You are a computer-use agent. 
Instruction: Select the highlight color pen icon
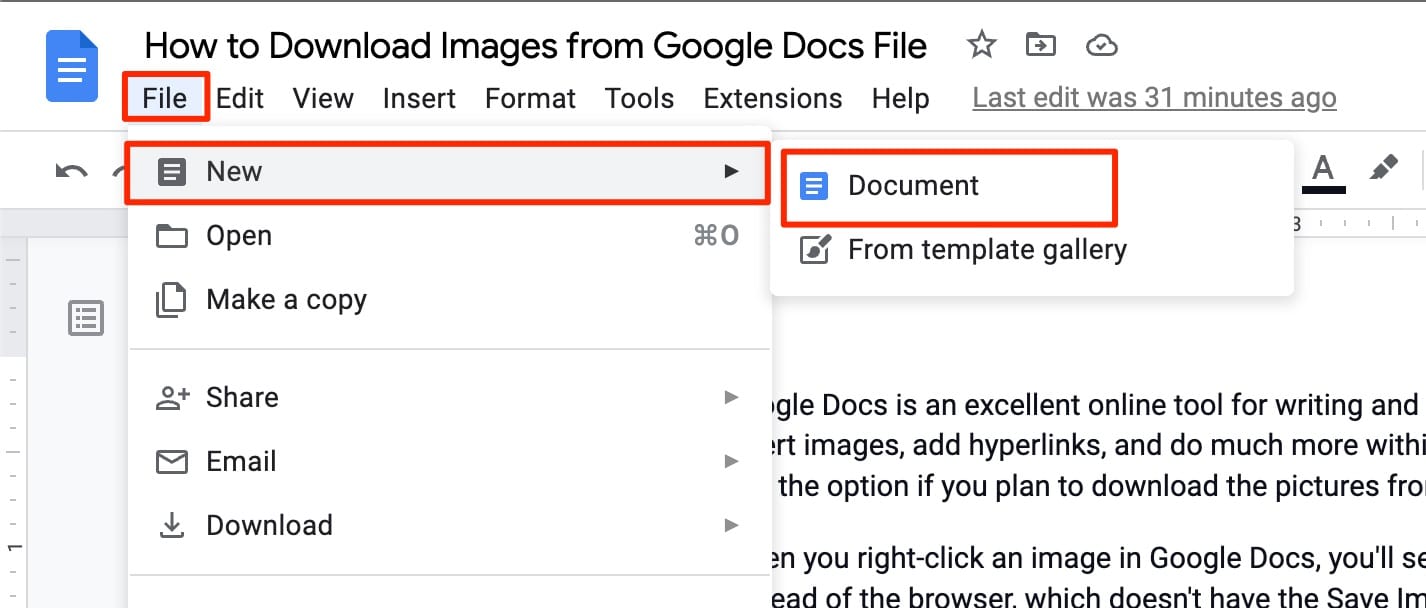pyautogui.click(x=1384, y=169)
